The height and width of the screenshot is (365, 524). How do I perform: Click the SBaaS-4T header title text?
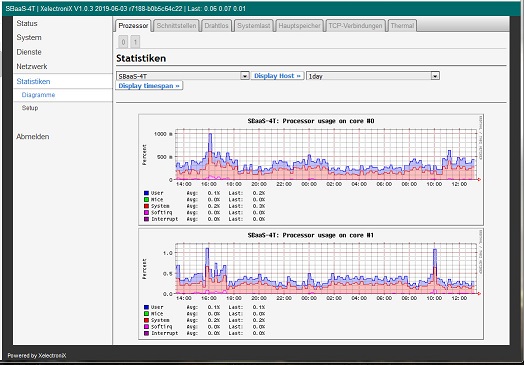[x=20, y=9]
